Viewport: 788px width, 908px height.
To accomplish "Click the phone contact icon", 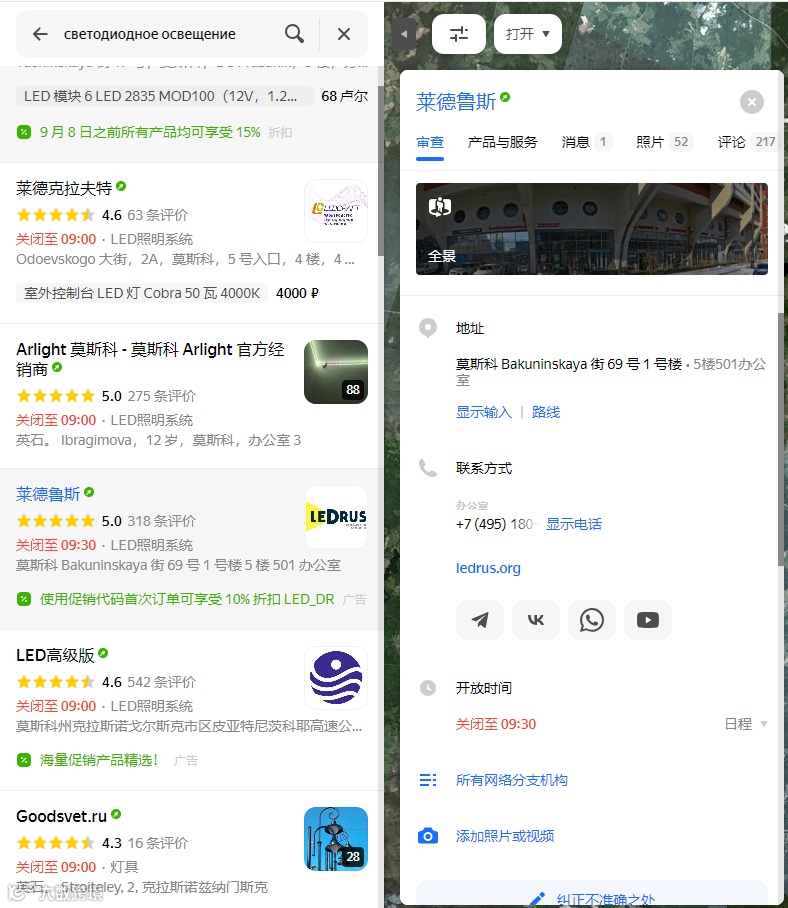I will 428,468.
